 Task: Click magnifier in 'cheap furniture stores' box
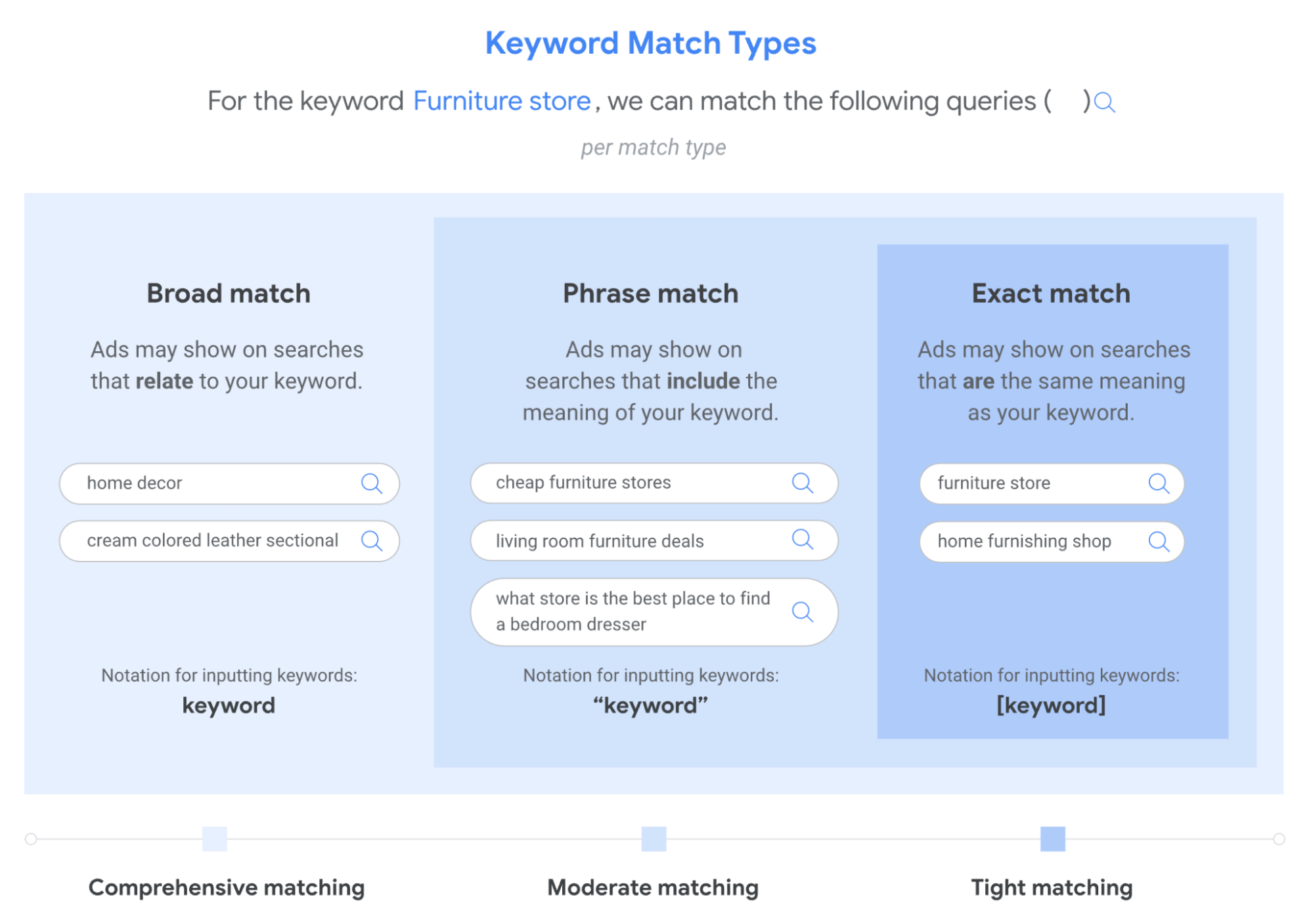point(802,483)
